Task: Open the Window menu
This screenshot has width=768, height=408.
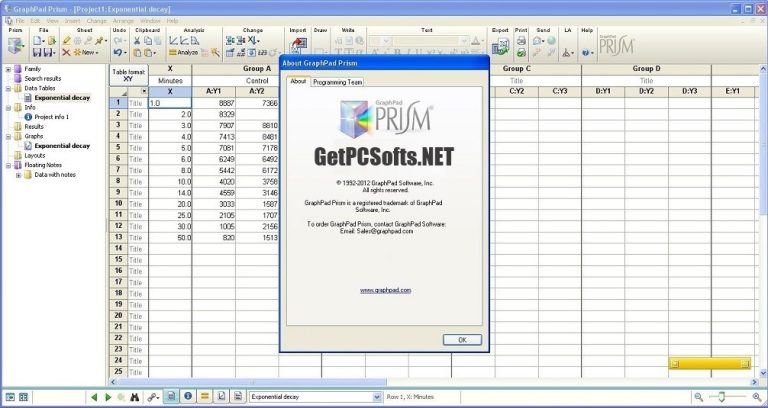Action: [150, 21]
